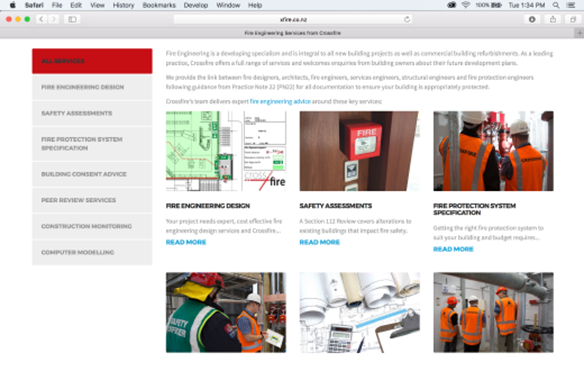Click the safety officer photo thumbnail
This screenshot has width=584, height=370.
point(226,312)
